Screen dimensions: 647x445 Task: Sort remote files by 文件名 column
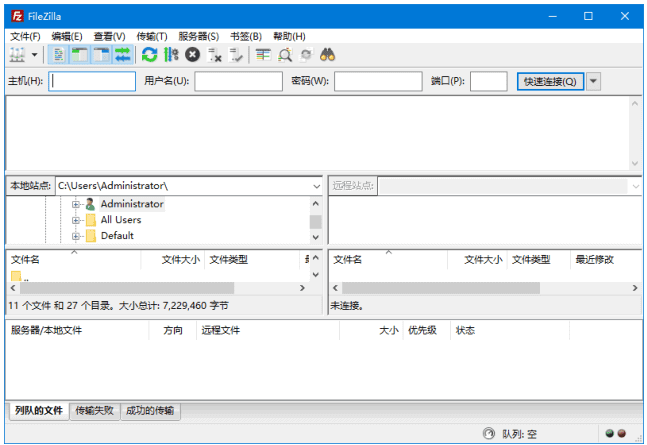pyautogui.click(x=388, y=260)
